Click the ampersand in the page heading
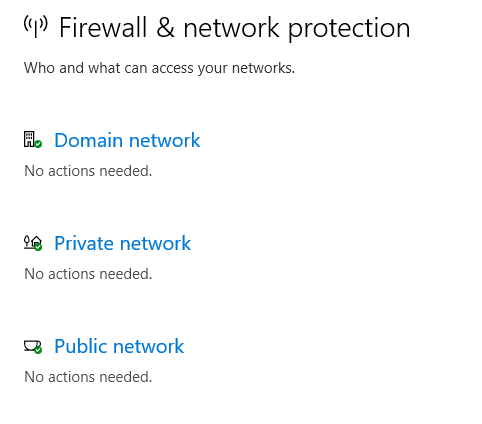This screenshot has width=482, height=424. [x=165, y=27]
